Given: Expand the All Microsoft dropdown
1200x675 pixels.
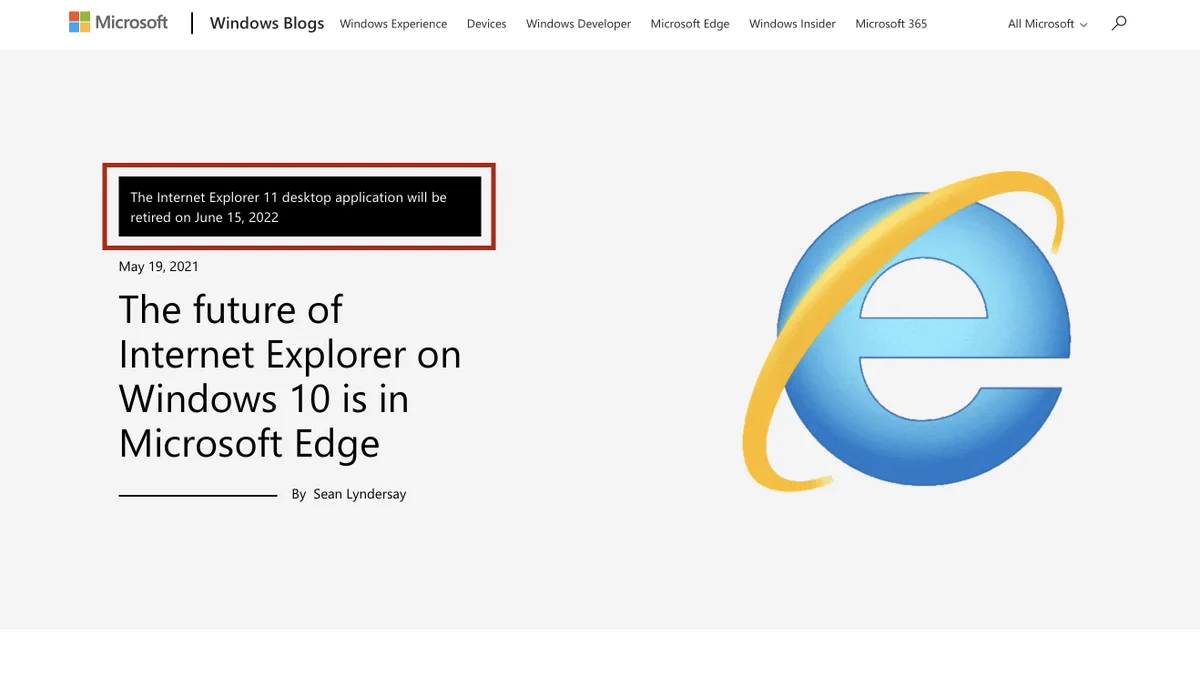Looking at the screenshot, I should pyautogui.click(x=1047, y=23).
